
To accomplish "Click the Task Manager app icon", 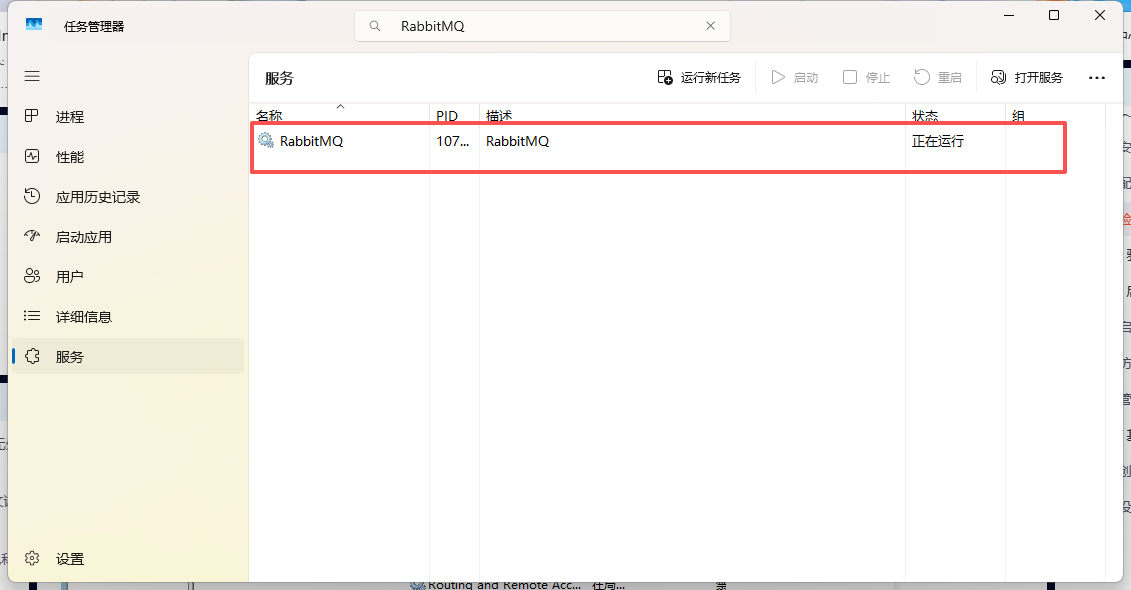I will pyautogui.click(x=34, y=25).
